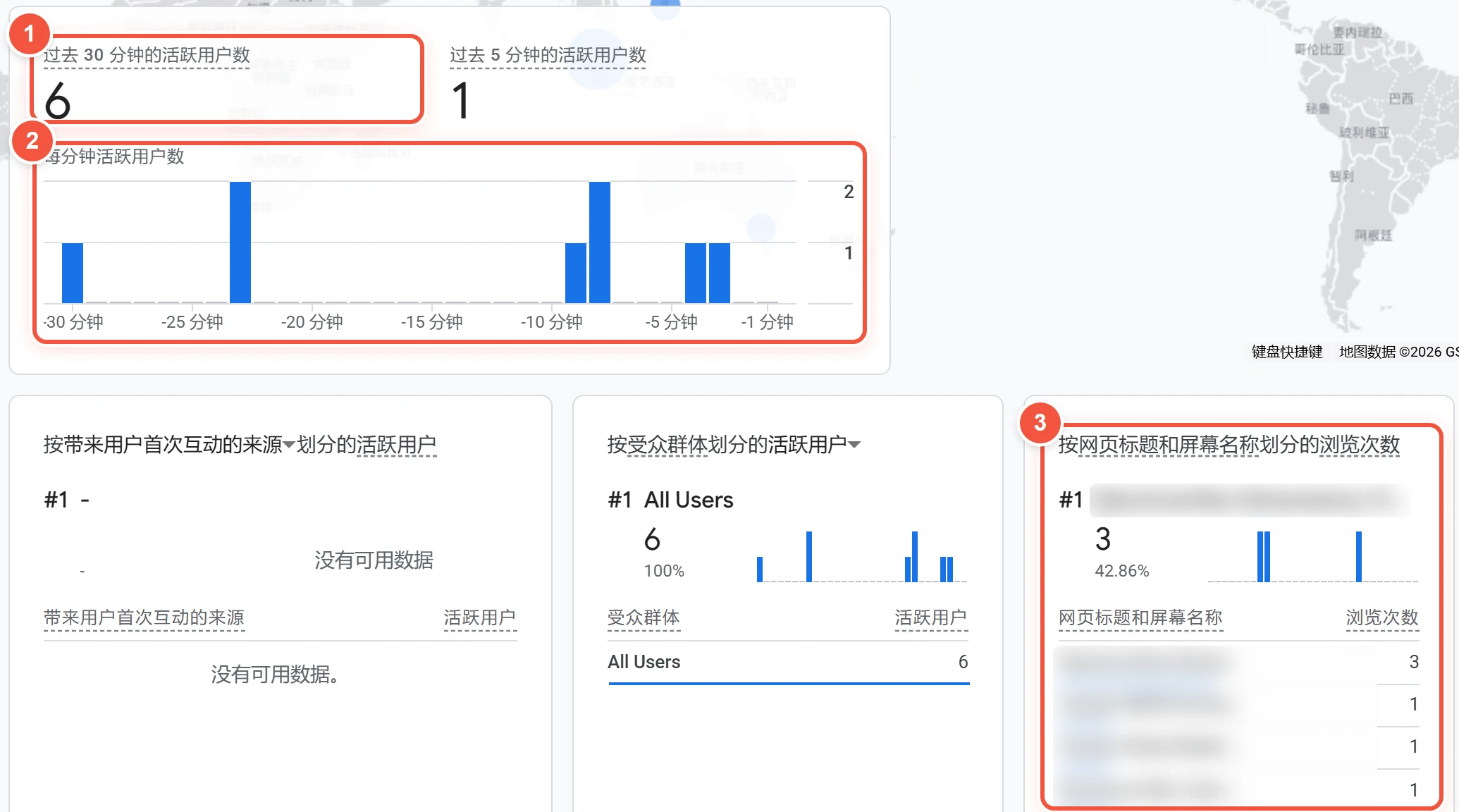This screenshot has width=1459, height=812.
Task: Click the 划分的活跃用户 title text in source card
Action: click(367, 445)
